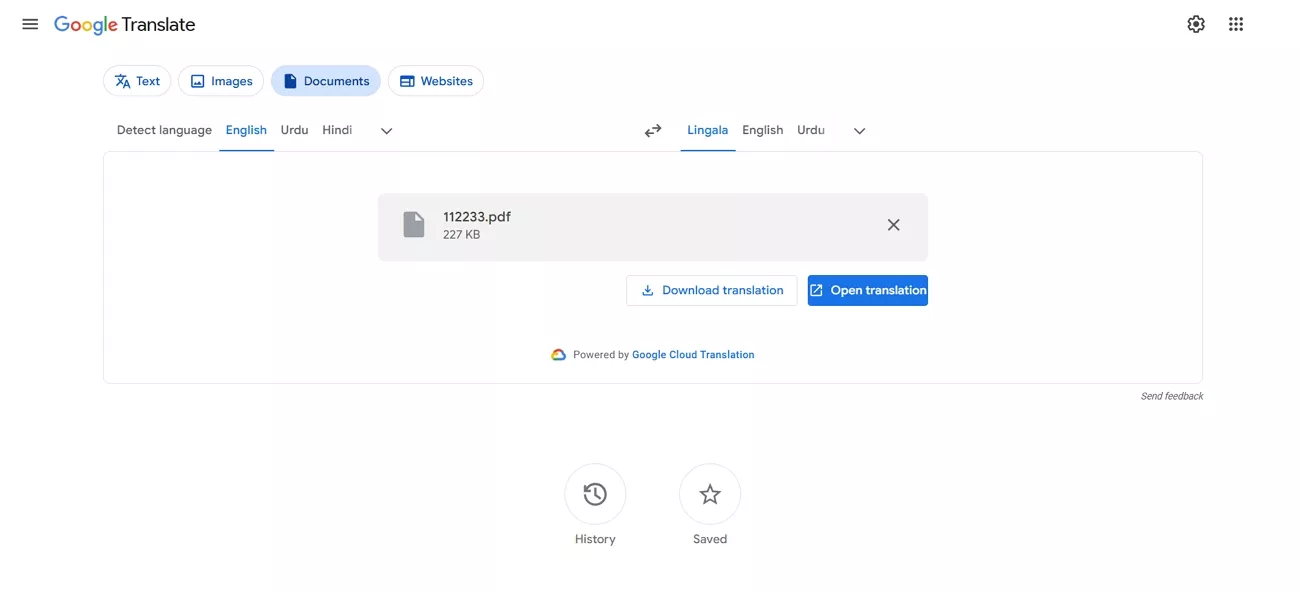Open the main navigation hamburger menu
Screen dimensions: 1300x592
[x=29, y=24]
